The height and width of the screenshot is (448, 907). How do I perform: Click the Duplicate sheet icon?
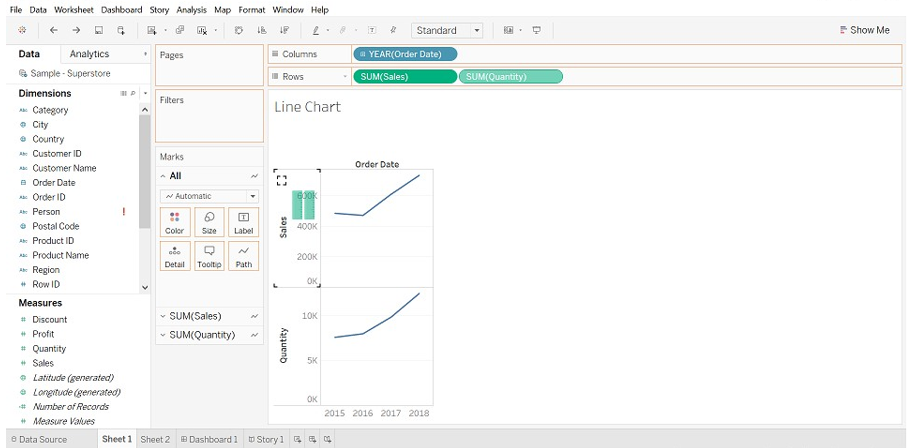pos(180,30)
